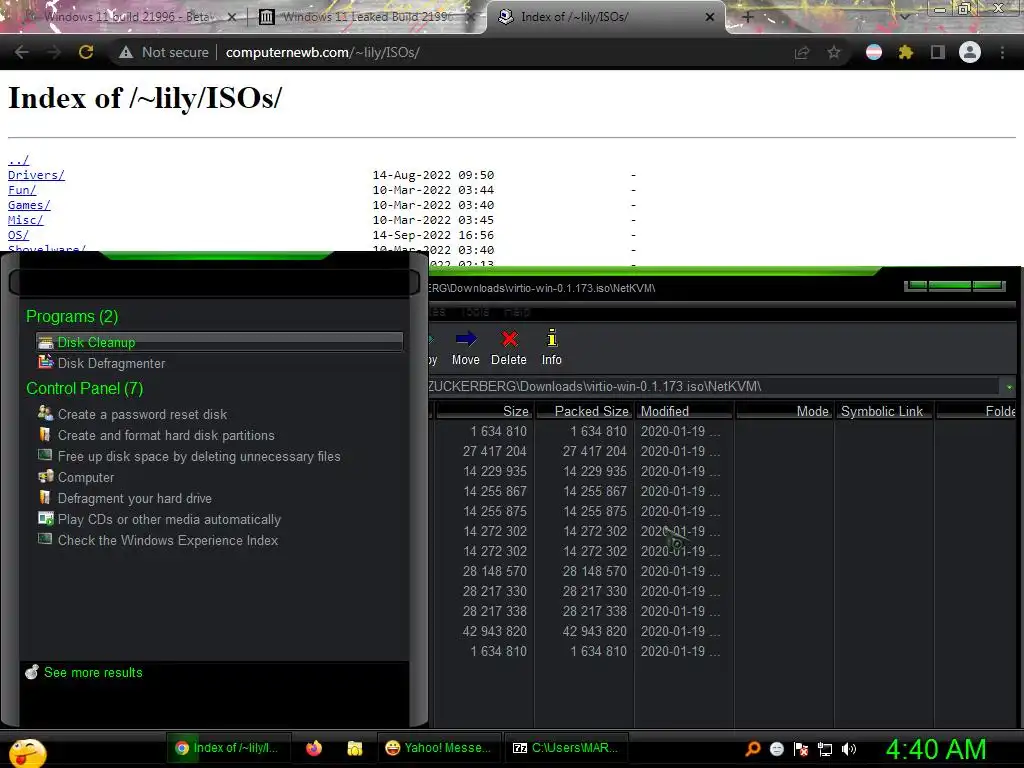Open Firefox from the taskbar
This screenshot has height=768, width=1024.
(x=314, y=748)
